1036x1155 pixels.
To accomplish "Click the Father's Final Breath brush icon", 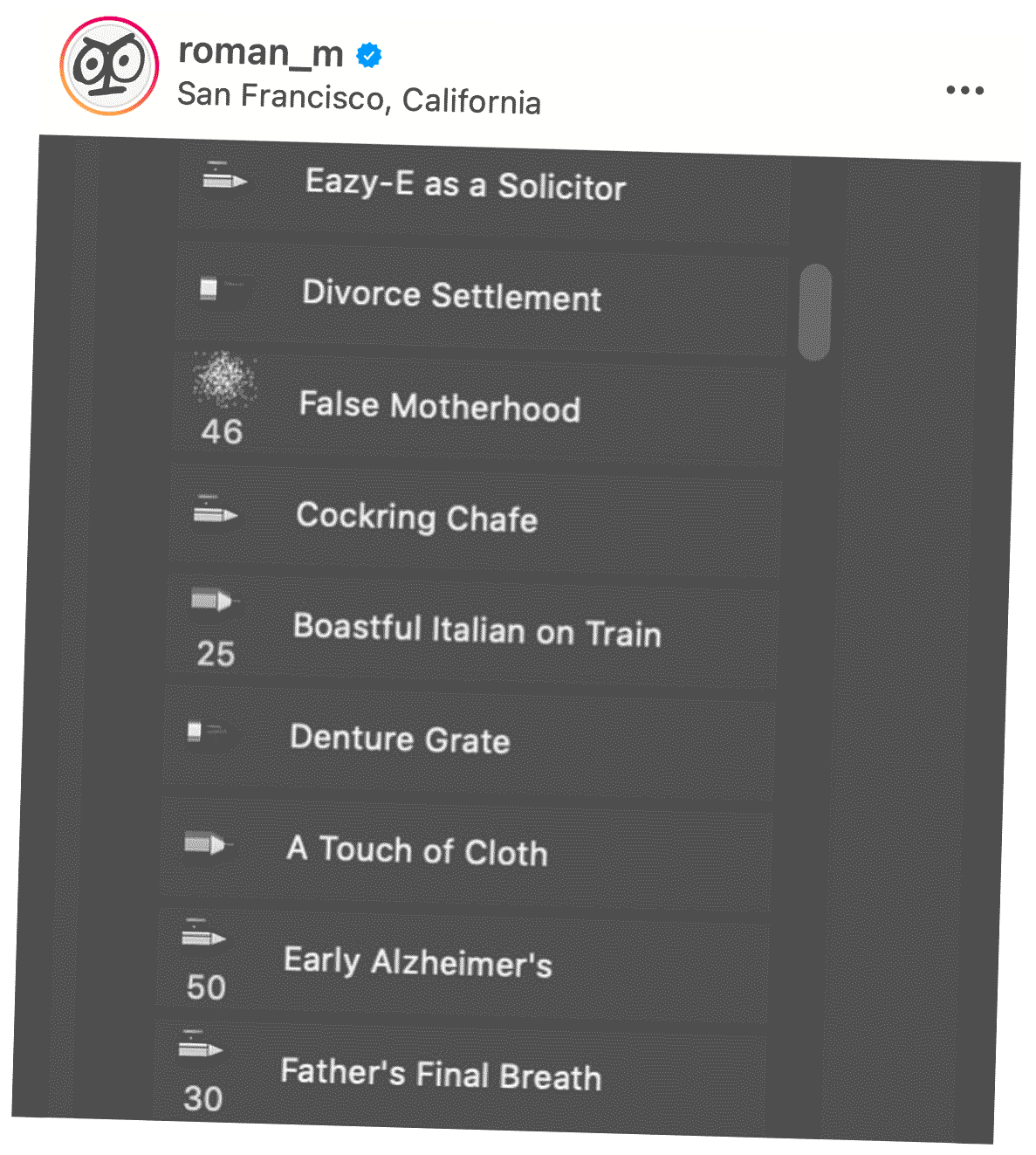I will pyautogui.click(x=201, y=1046).
